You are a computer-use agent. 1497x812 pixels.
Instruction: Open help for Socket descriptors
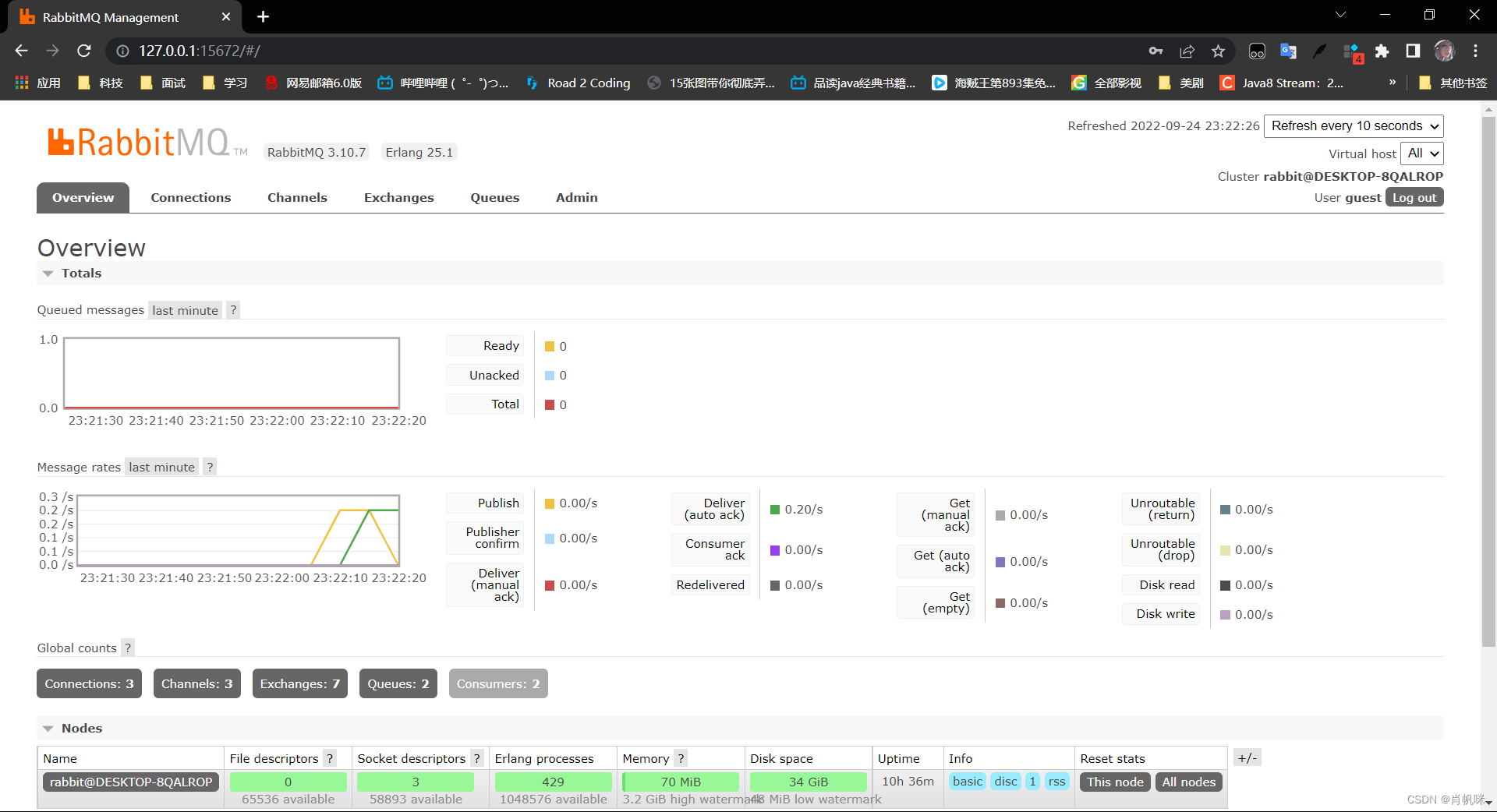pyautogui.click(x=476, y=758)
